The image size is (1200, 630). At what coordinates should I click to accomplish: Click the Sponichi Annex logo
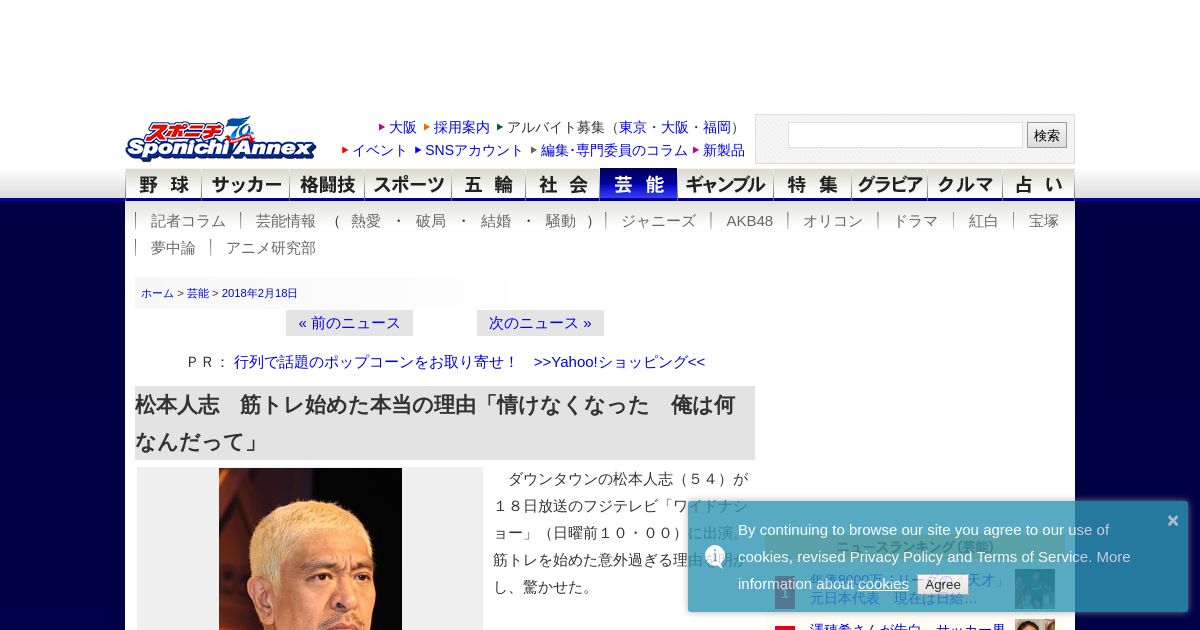click(220, 139)
